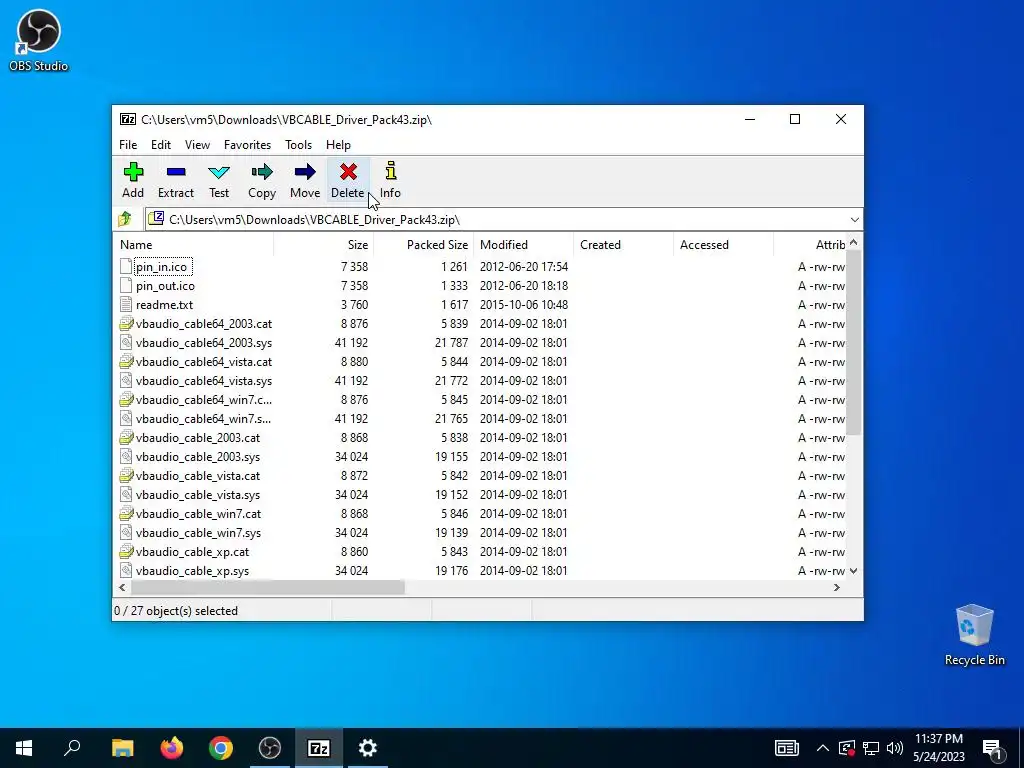Click horizontal scrollbar right arrow

(x=837, y=588)
